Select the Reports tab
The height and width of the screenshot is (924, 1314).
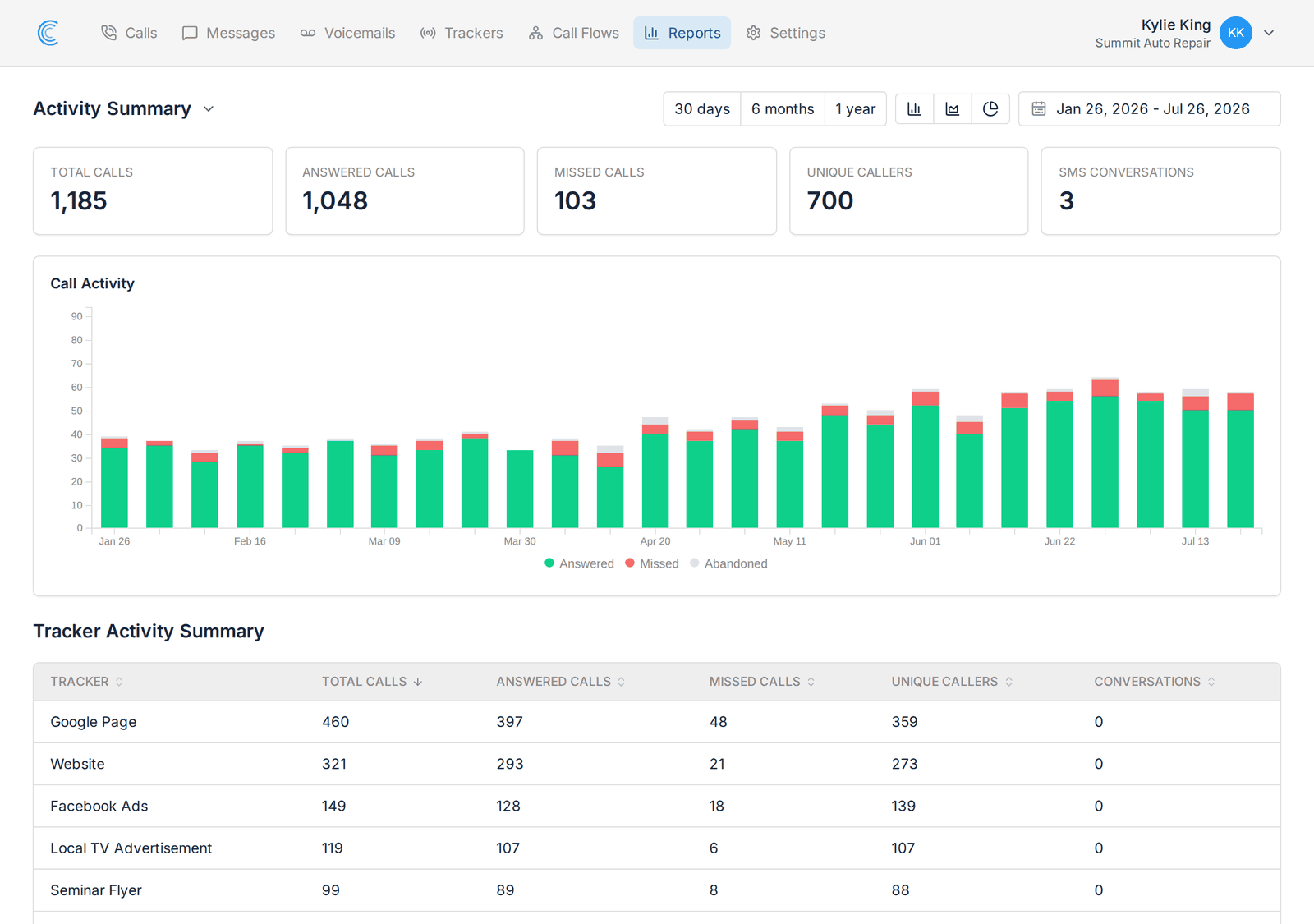click(682, 33)
